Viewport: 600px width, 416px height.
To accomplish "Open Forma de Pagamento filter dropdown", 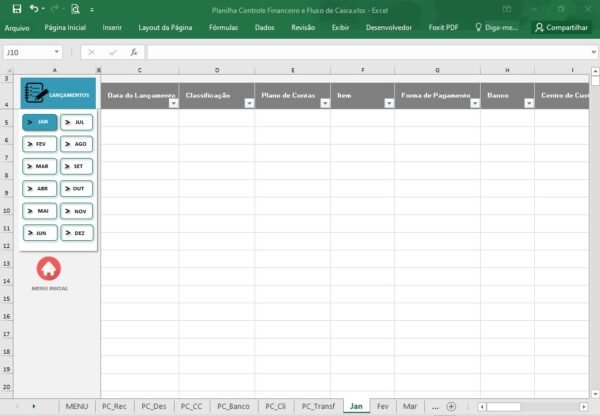I will tap(475, 103).
